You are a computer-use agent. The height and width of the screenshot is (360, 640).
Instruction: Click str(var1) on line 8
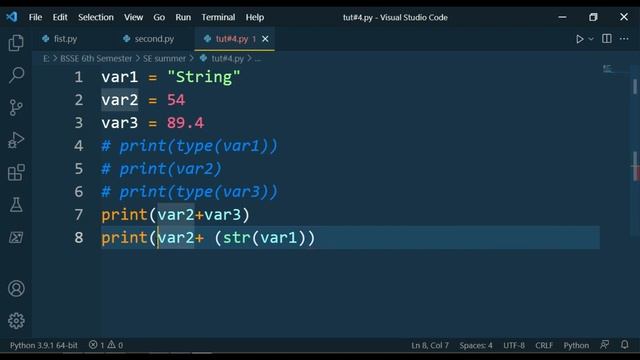tap(264, 238)
